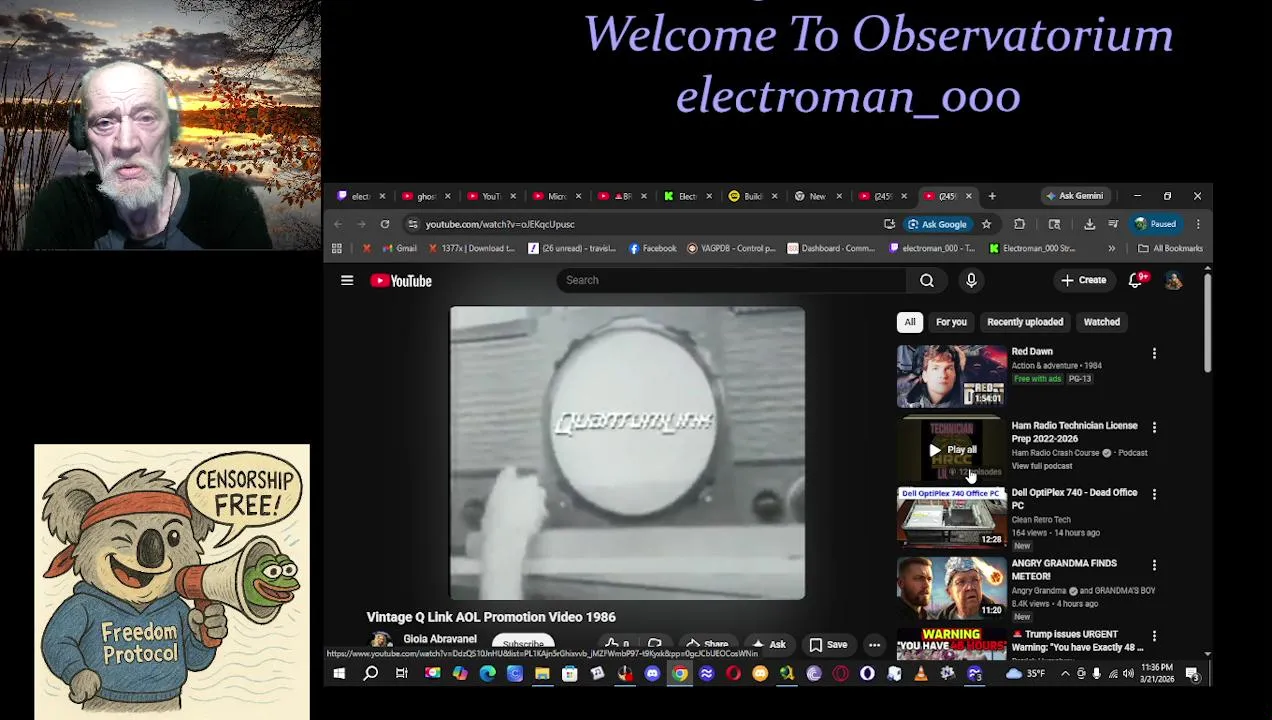Image resolution: width=1272 pixels, height=720 pixels.
Task: Open the Gmail bookmark
Action: coord(400,249)
